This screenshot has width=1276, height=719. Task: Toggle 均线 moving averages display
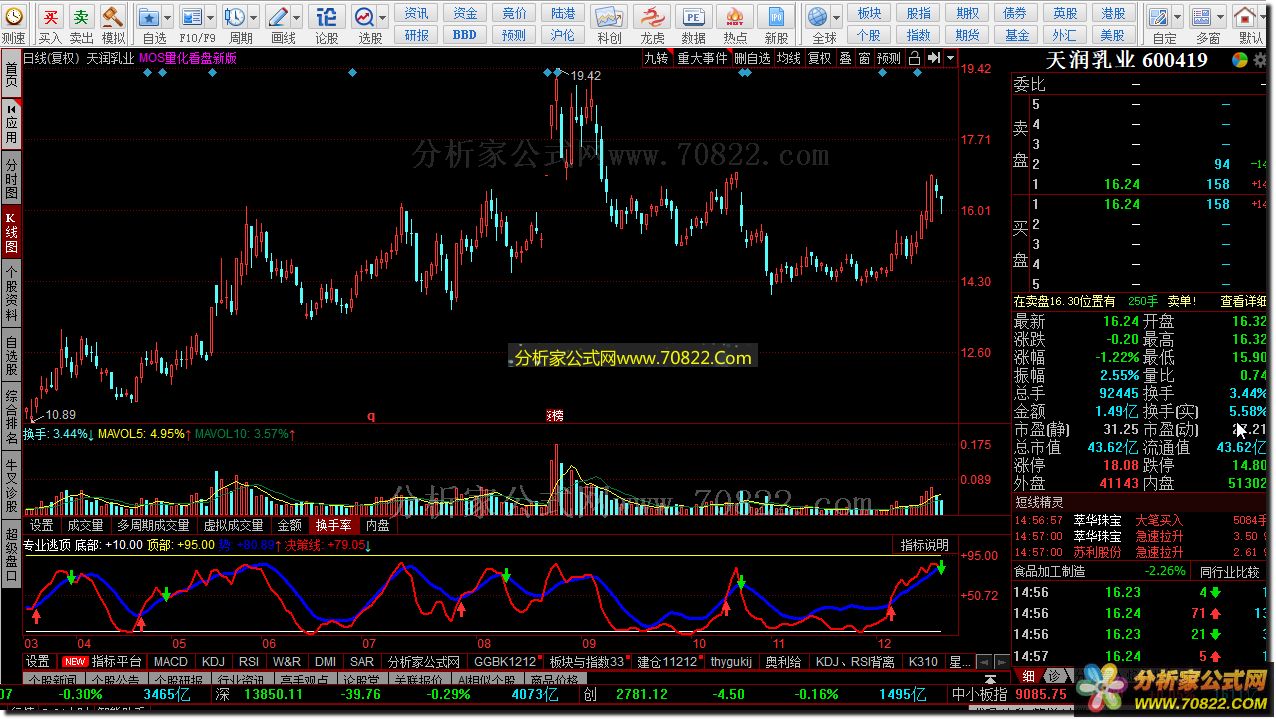[x=789, y=58]
